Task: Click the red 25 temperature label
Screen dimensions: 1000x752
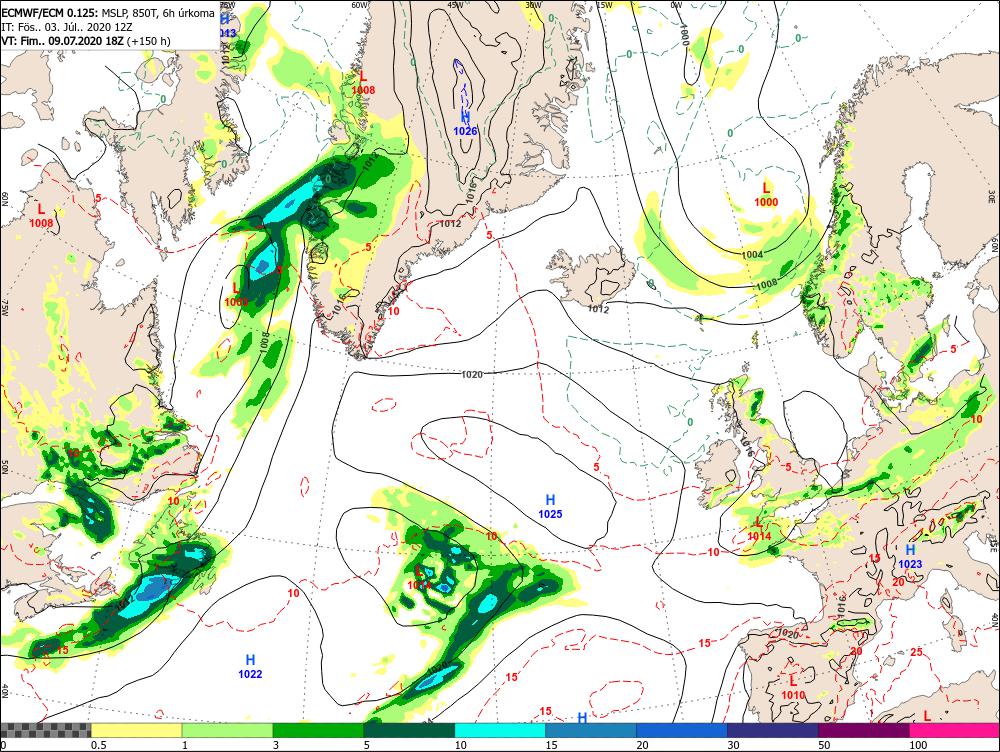Action: pos(916,652)
